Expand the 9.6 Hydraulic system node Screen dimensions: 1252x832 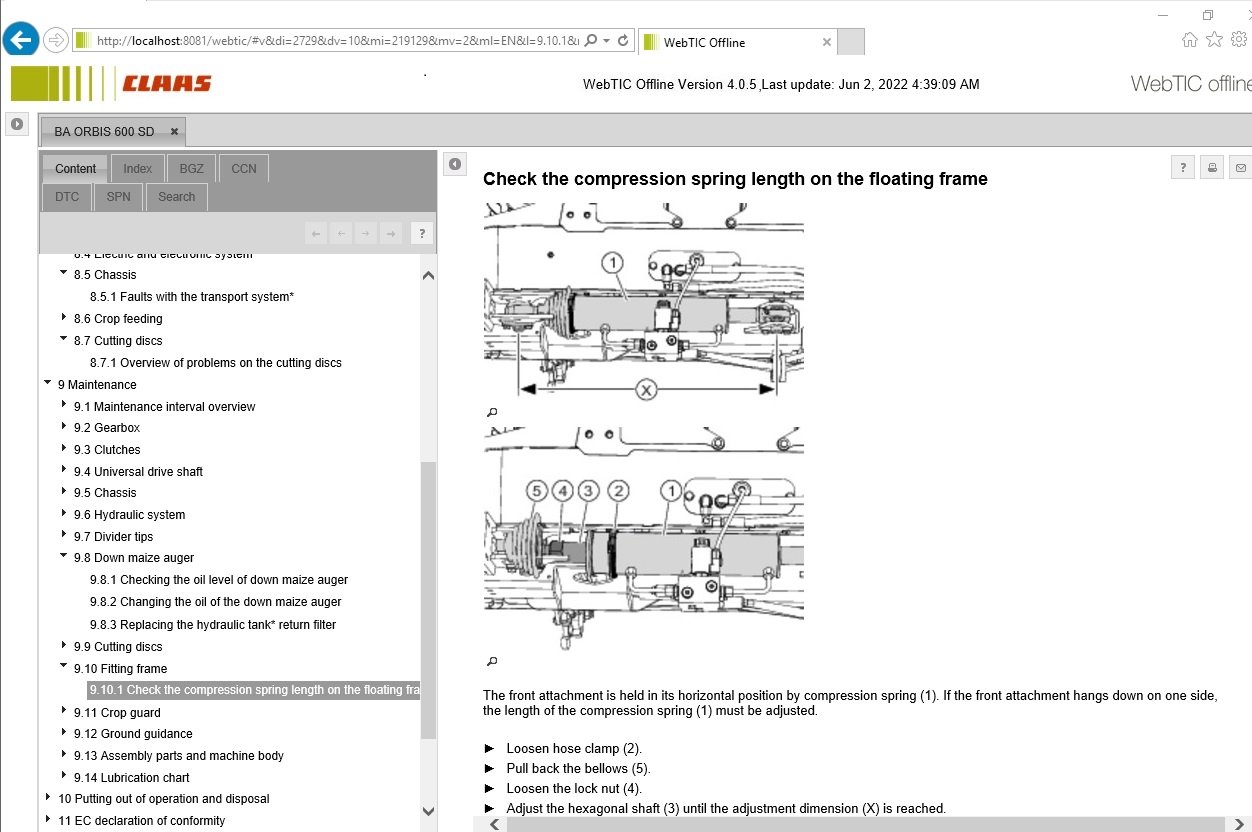click(x=64, y=513)
